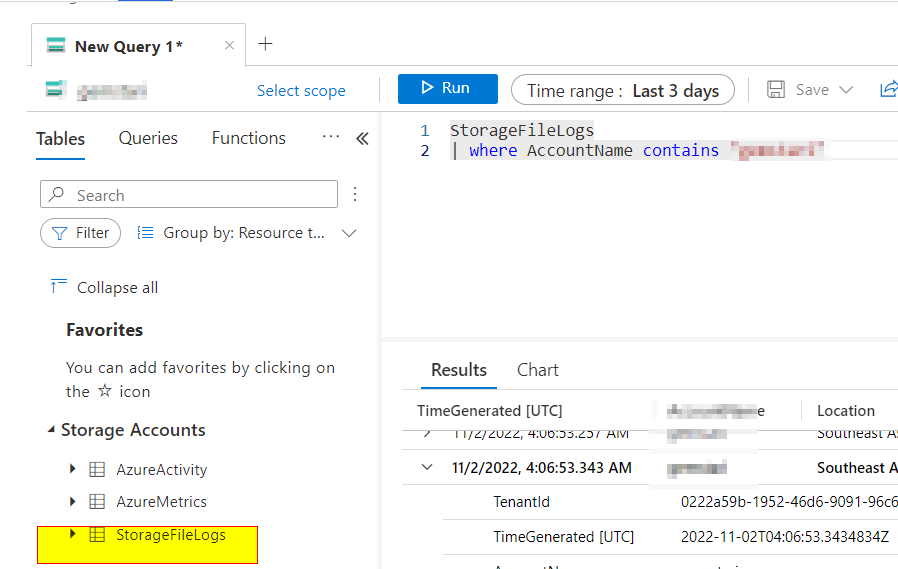The image size is (898, 569).
Task: Select the AzureActivity table name
Action: [162, 469]
